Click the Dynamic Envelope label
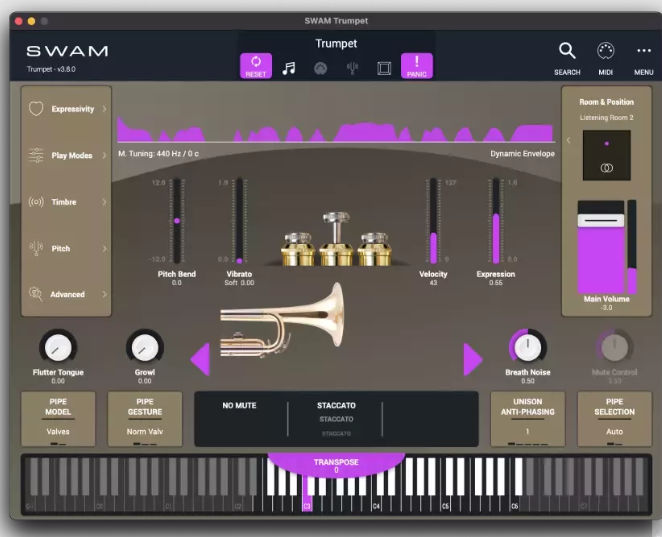 coord(522,154)
